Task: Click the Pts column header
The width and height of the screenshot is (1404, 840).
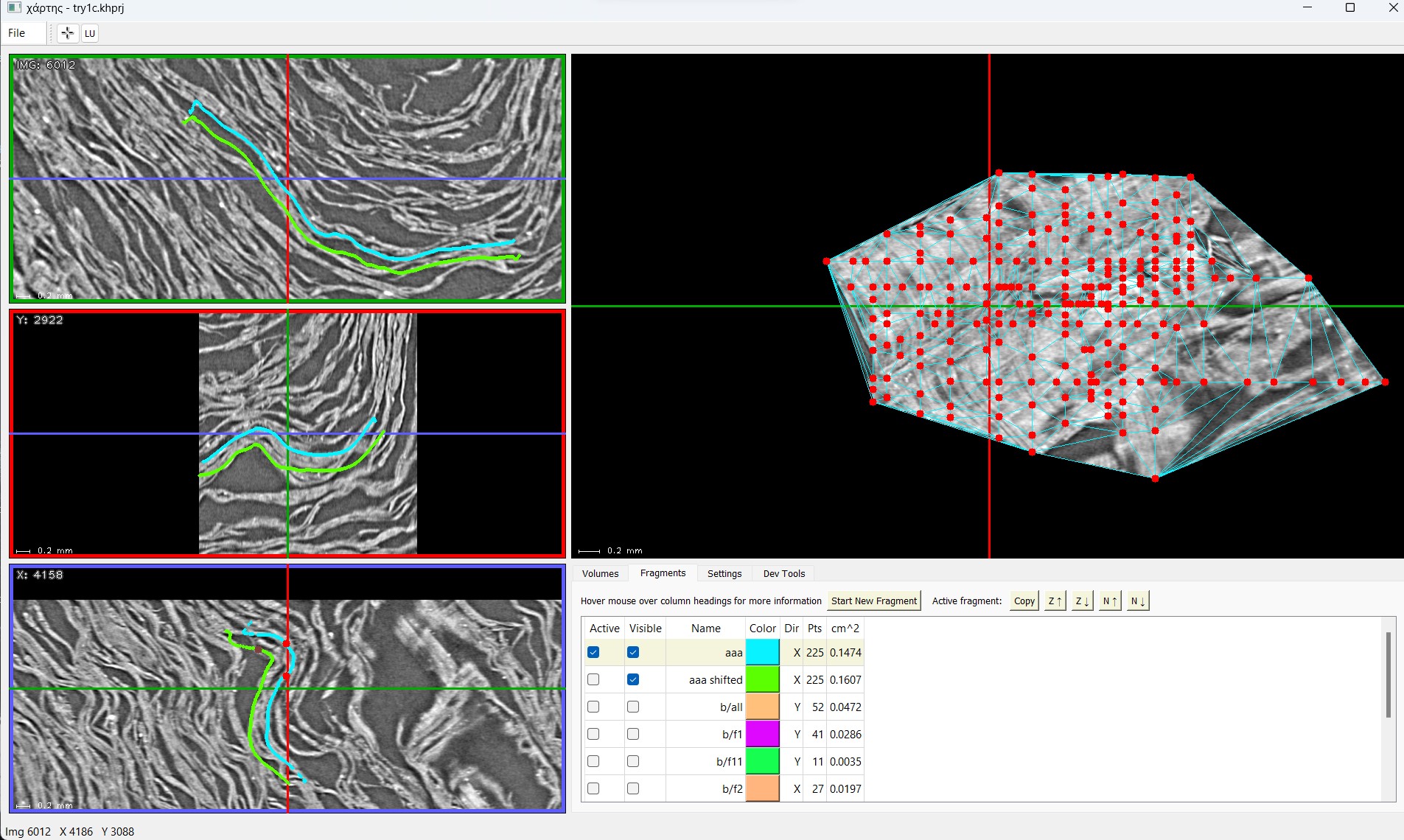Action: tap(814, 629)
